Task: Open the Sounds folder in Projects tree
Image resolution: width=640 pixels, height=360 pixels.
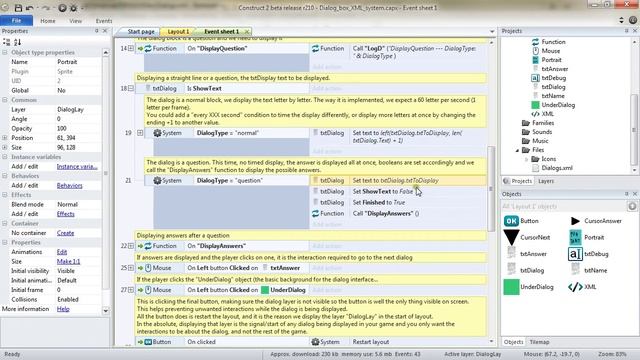Action: click(x=542, y=132)
